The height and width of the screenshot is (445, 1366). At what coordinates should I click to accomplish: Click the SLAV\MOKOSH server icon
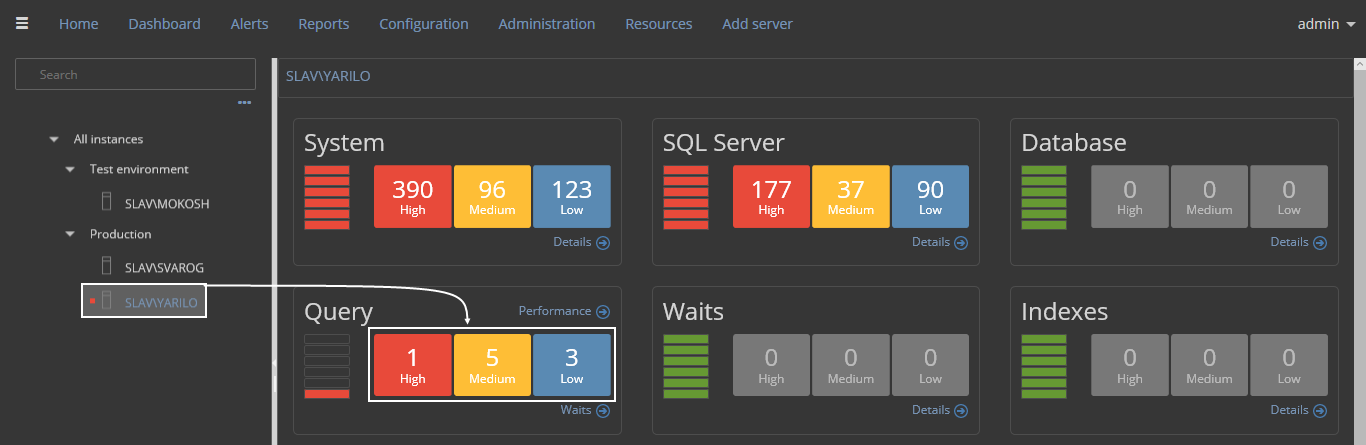click(x=106, y=202)
